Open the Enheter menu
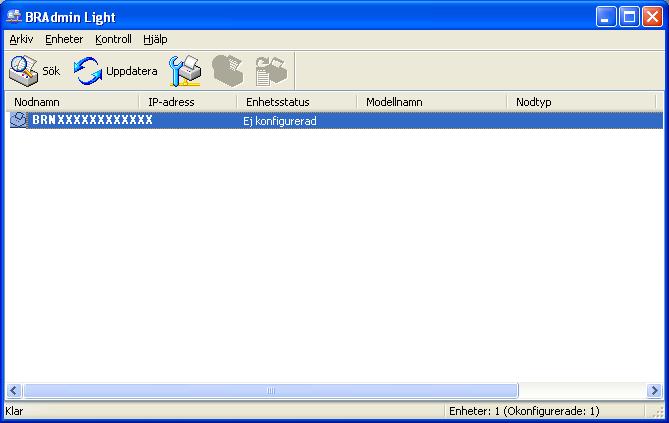The height and width of the screenshot is (423, 669). click(64, 39)
